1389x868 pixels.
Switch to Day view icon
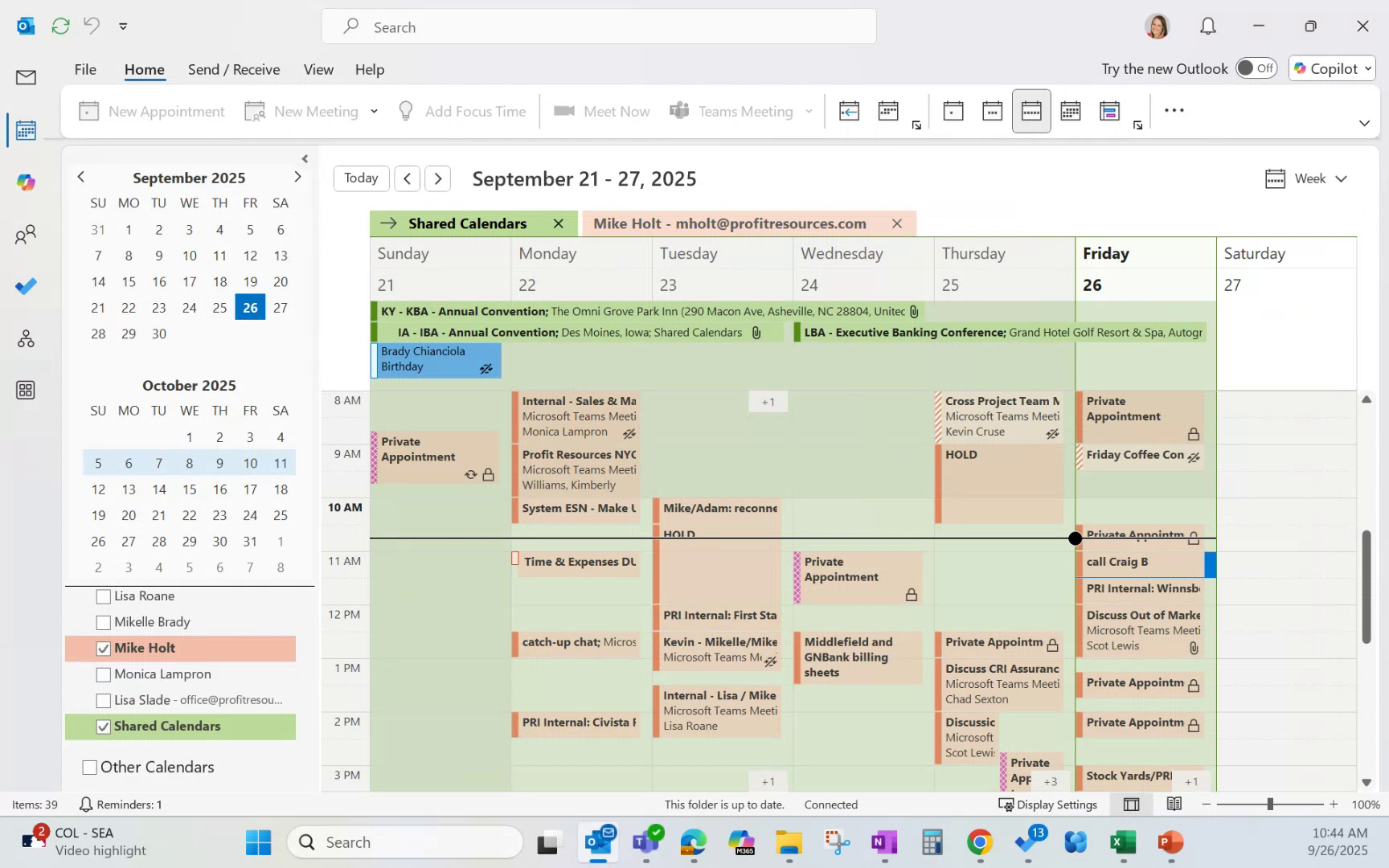953,110
